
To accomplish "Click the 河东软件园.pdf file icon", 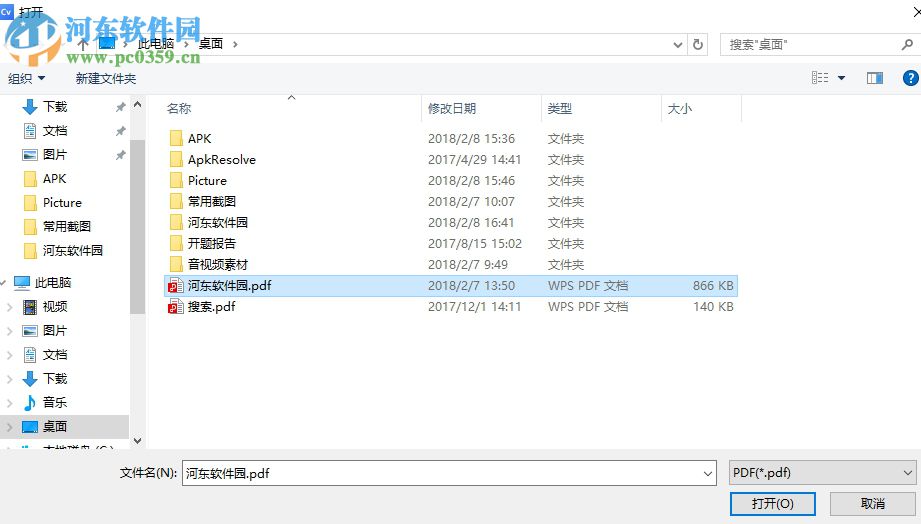I will point(176,286).
